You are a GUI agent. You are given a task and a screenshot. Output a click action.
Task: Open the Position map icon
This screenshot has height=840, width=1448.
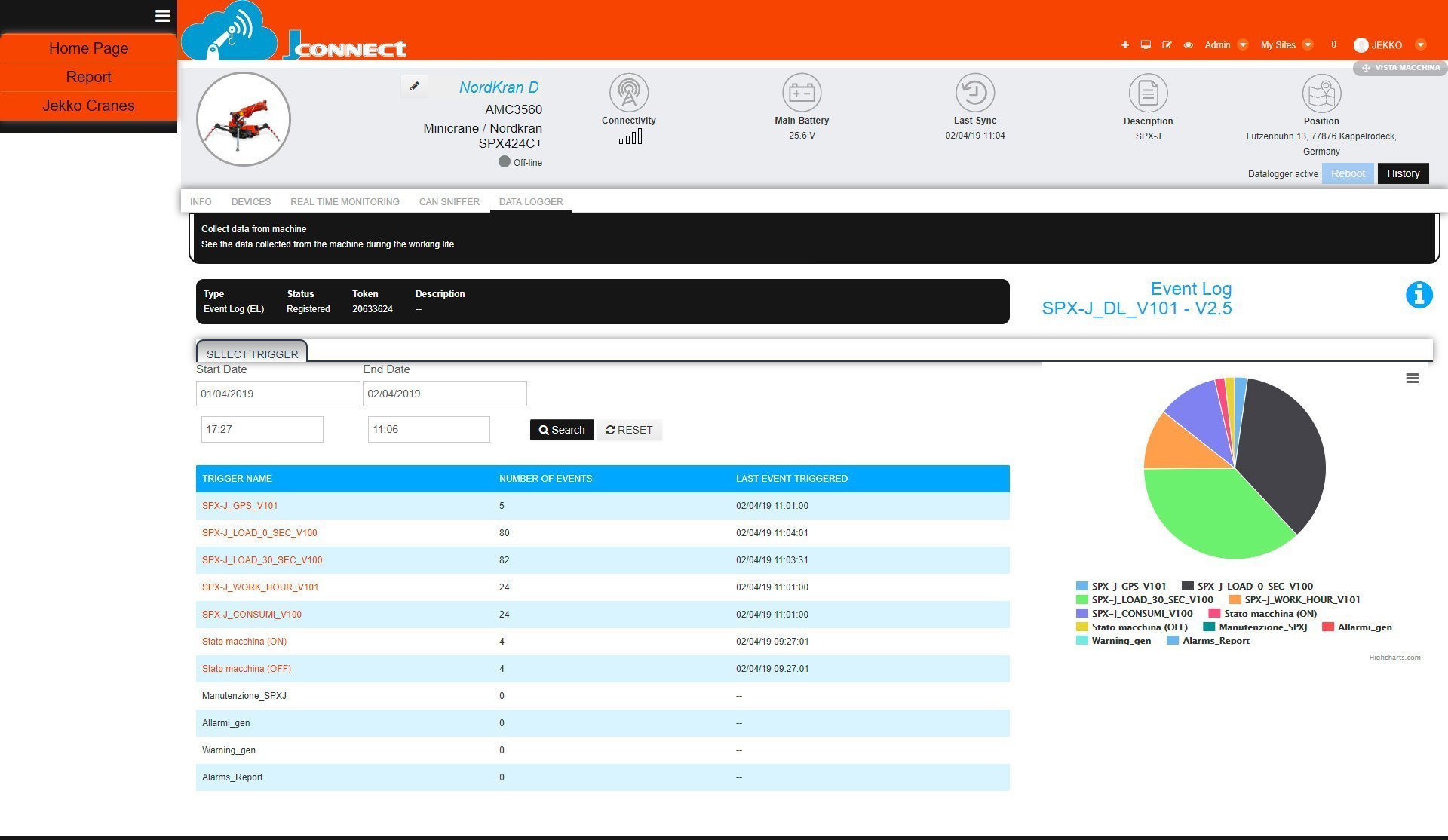click(1321, 94)
